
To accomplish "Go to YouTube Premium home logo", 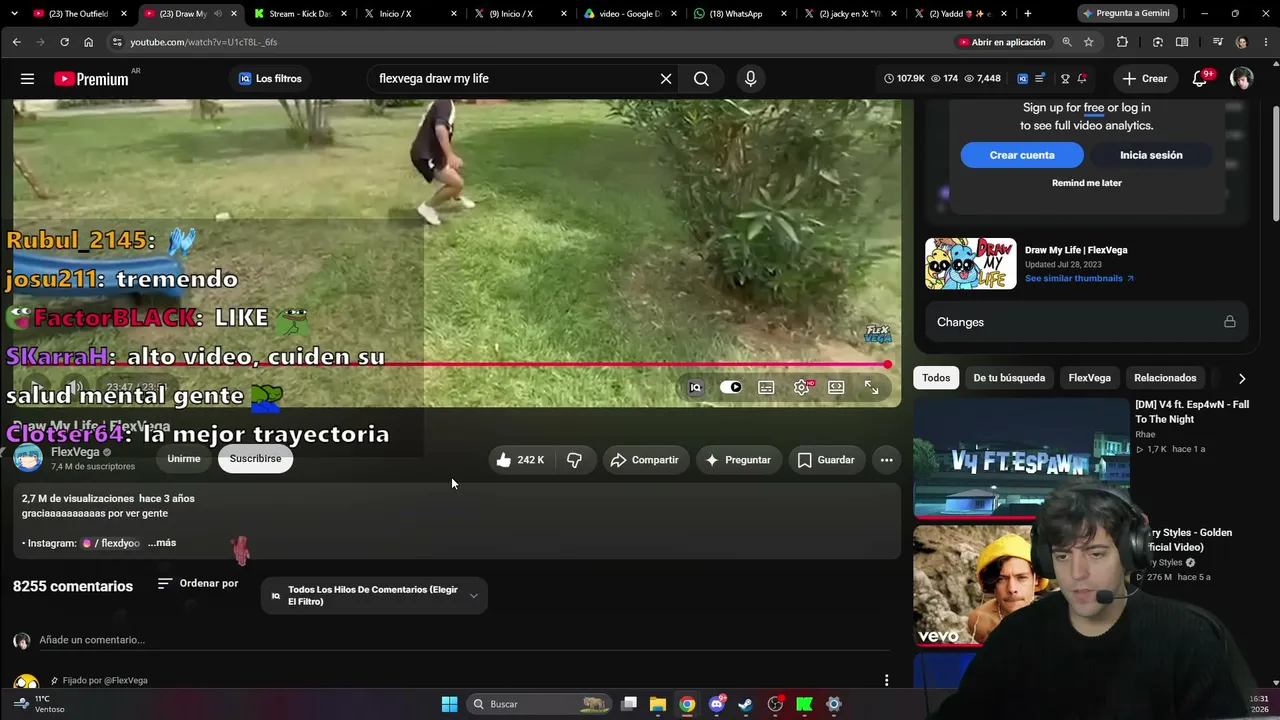I will point(91,79).
